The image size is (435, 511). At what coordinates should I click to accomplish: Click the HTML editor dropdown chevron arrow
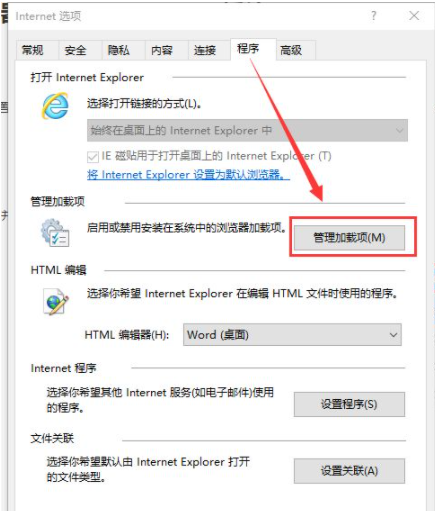[393, 335]
